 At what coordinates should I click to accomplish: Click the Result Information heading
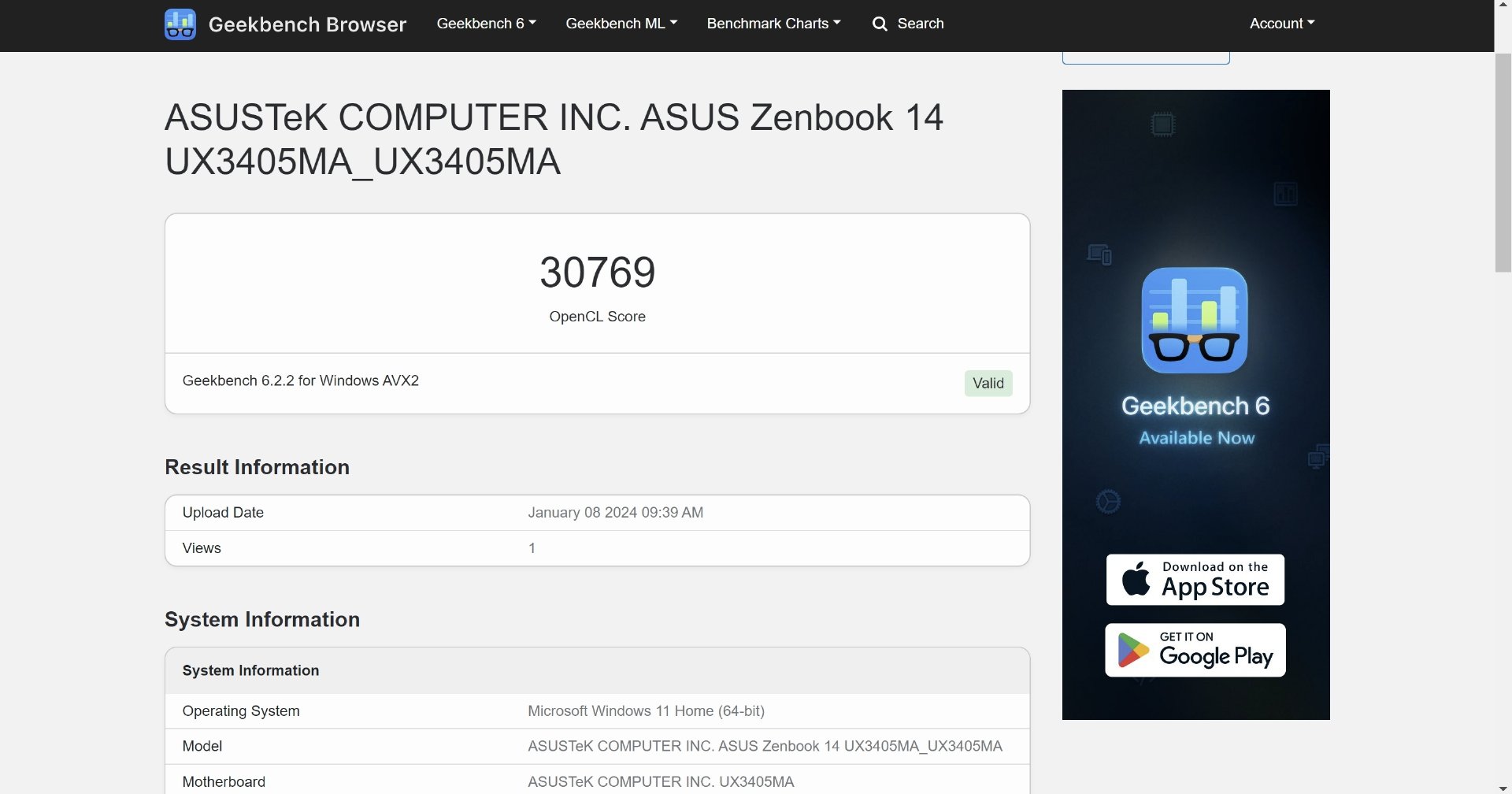coord(258,467)
